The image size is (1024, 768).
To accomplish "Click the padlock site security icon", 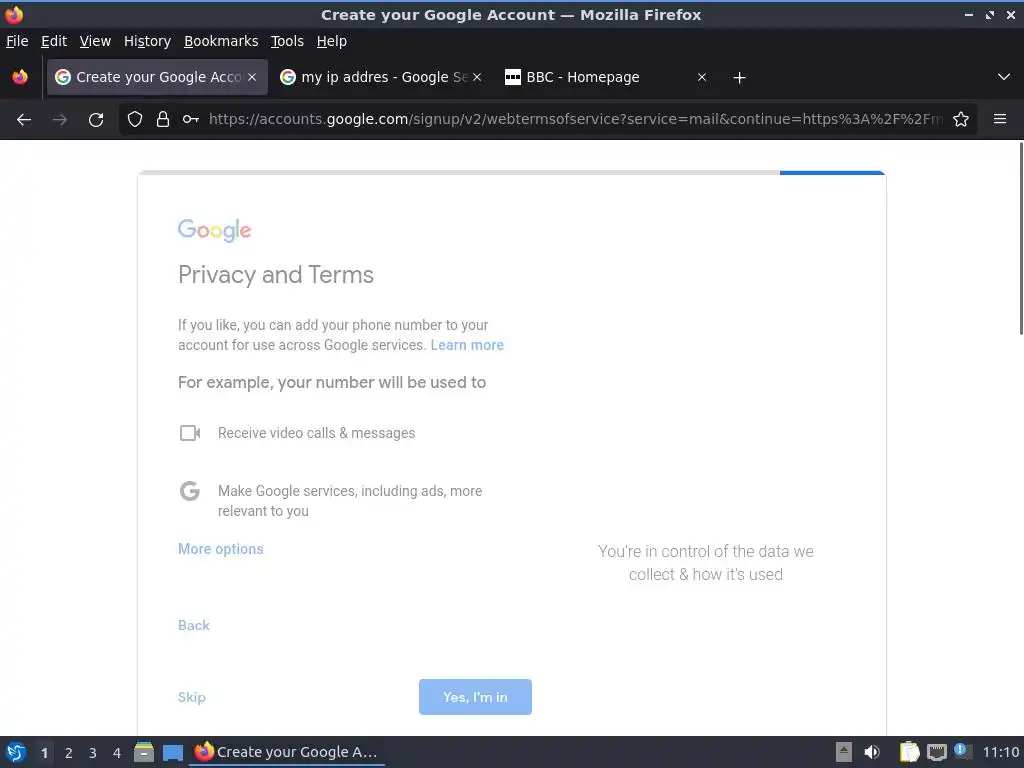I will tap(163, 119).
